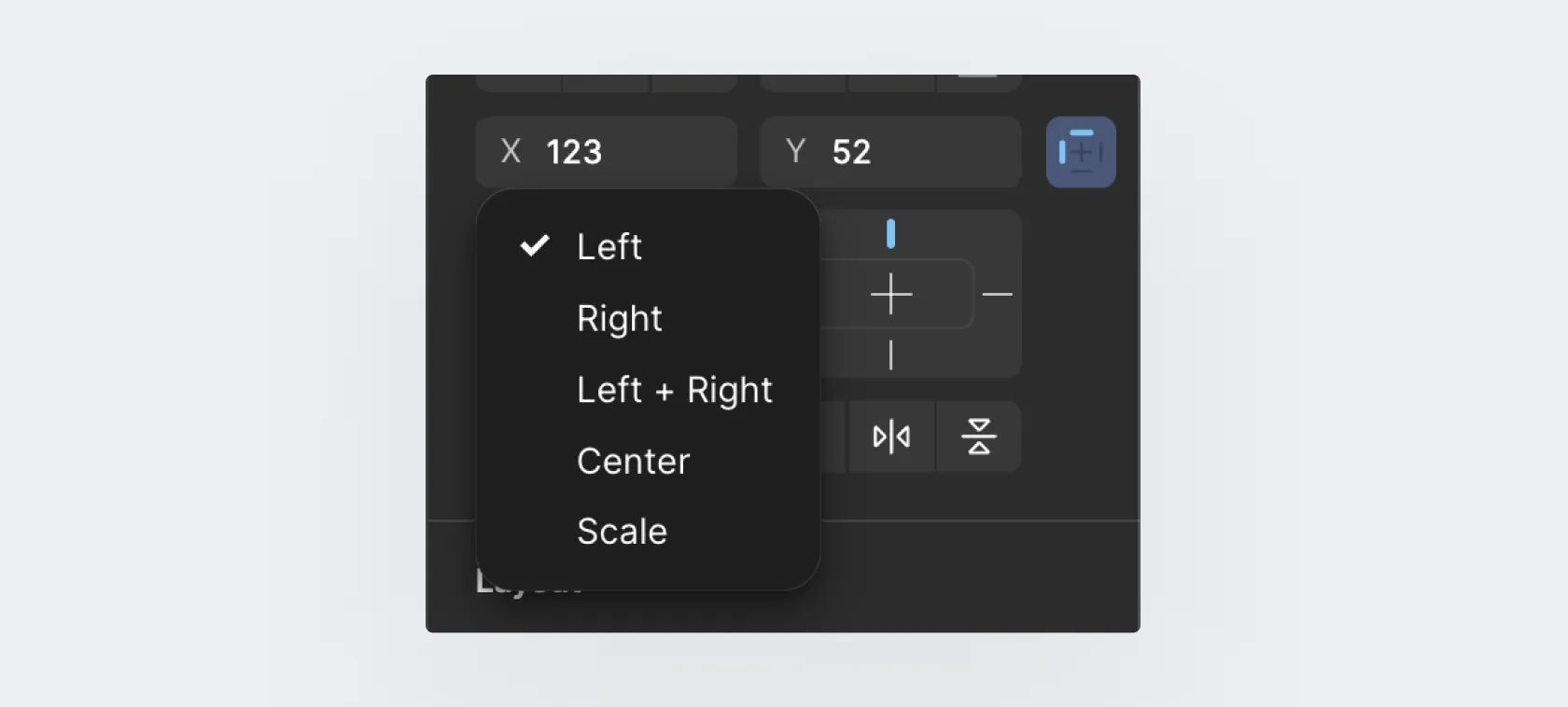1568x707 pixels.
Task: Click the X label of position field
Action: [x=511, y=151]
